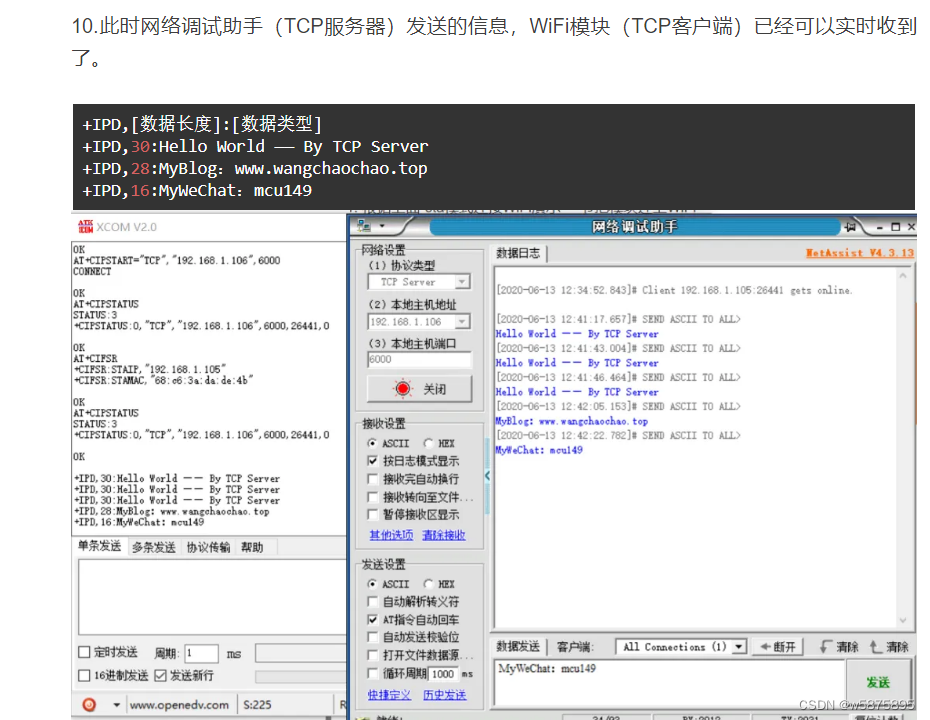Screen dimensions: 930x720
Task: Click the 本地主机端口 field showing 6000
Action: 419,359
